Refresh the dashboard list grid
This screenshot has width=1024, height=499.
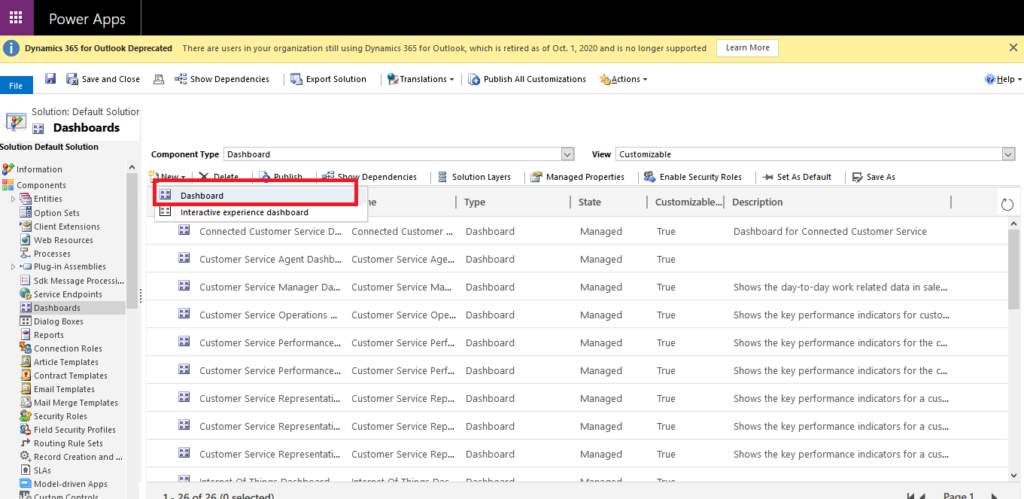coord(1006,204)
